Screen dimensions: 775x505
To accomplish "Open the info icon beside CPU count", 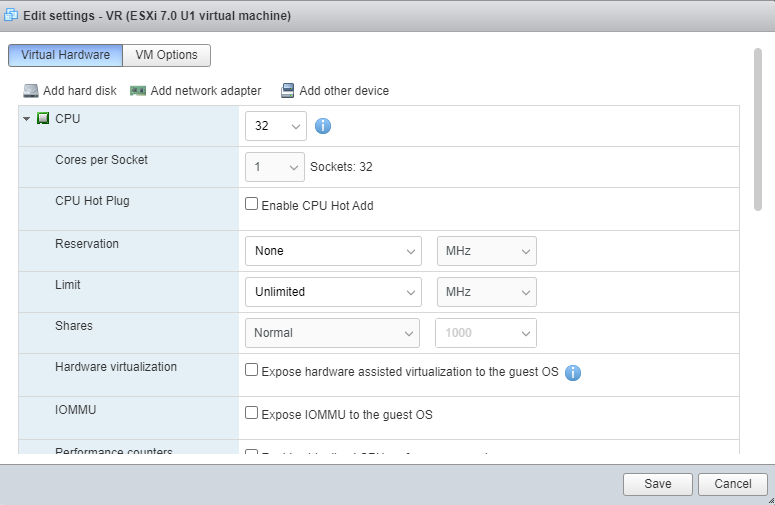I will tap(323, 126).
